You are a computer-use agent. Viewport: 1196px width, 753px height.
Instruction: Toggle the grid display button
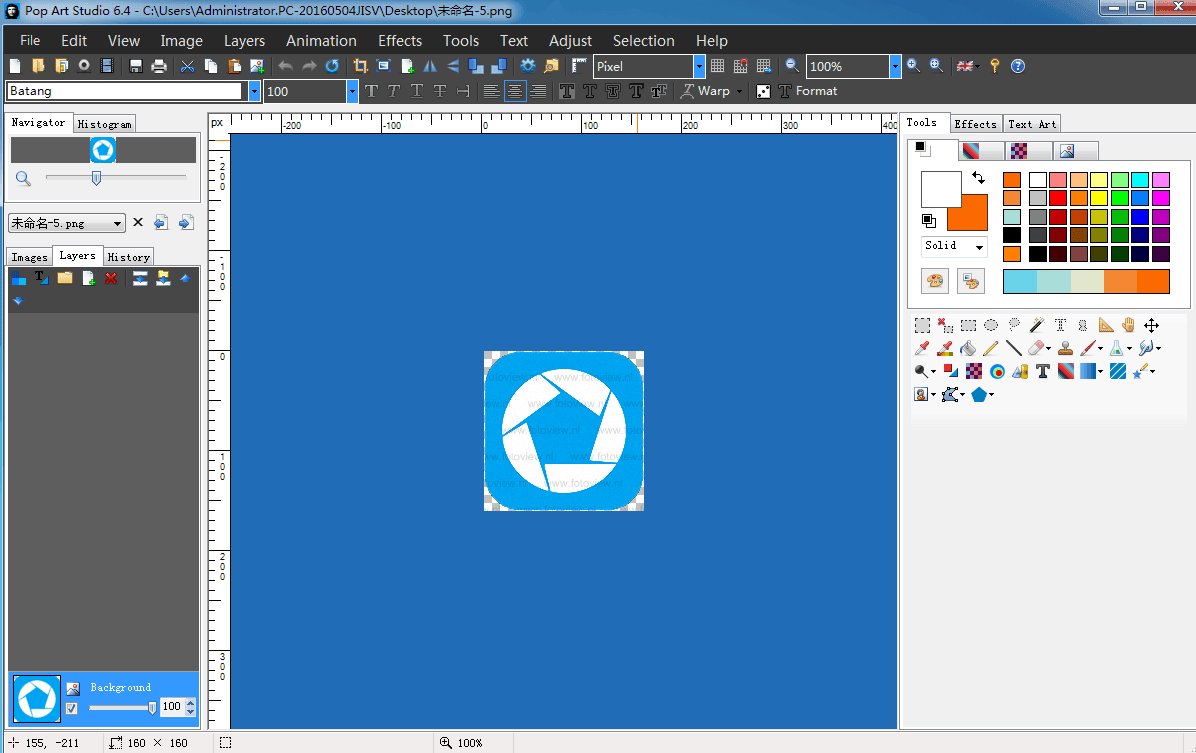click(x=717, y=66)
